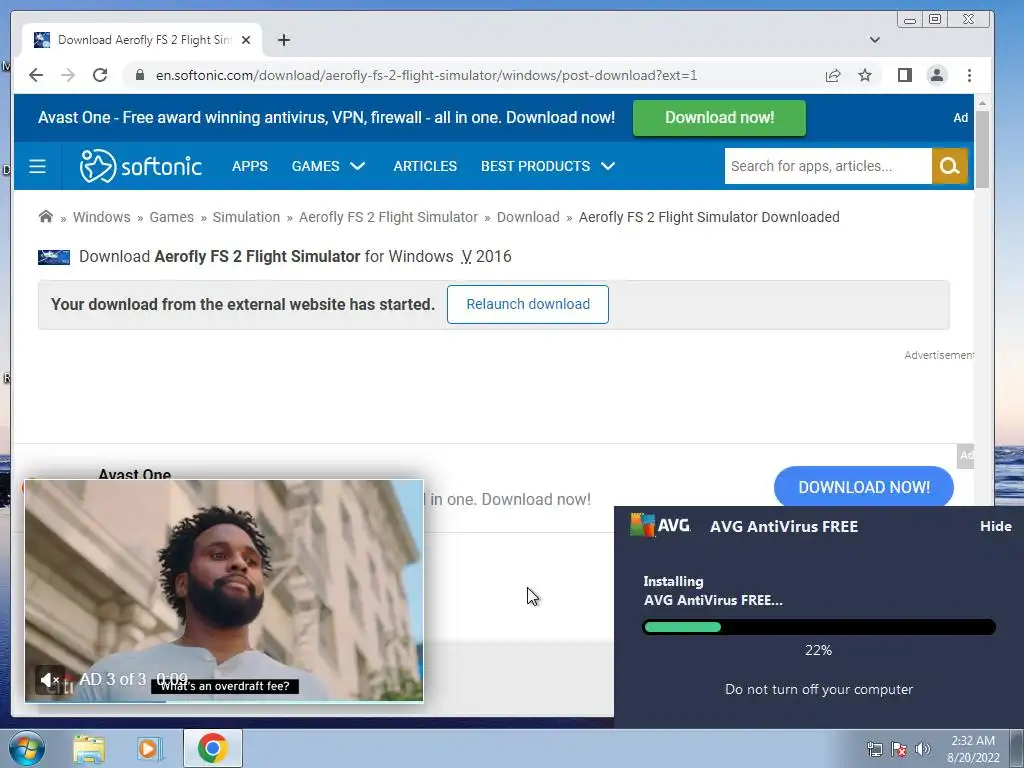Open the Windows Start menu
The image size is (1024, 768).
pyautogui.click(x=26, y=748)
